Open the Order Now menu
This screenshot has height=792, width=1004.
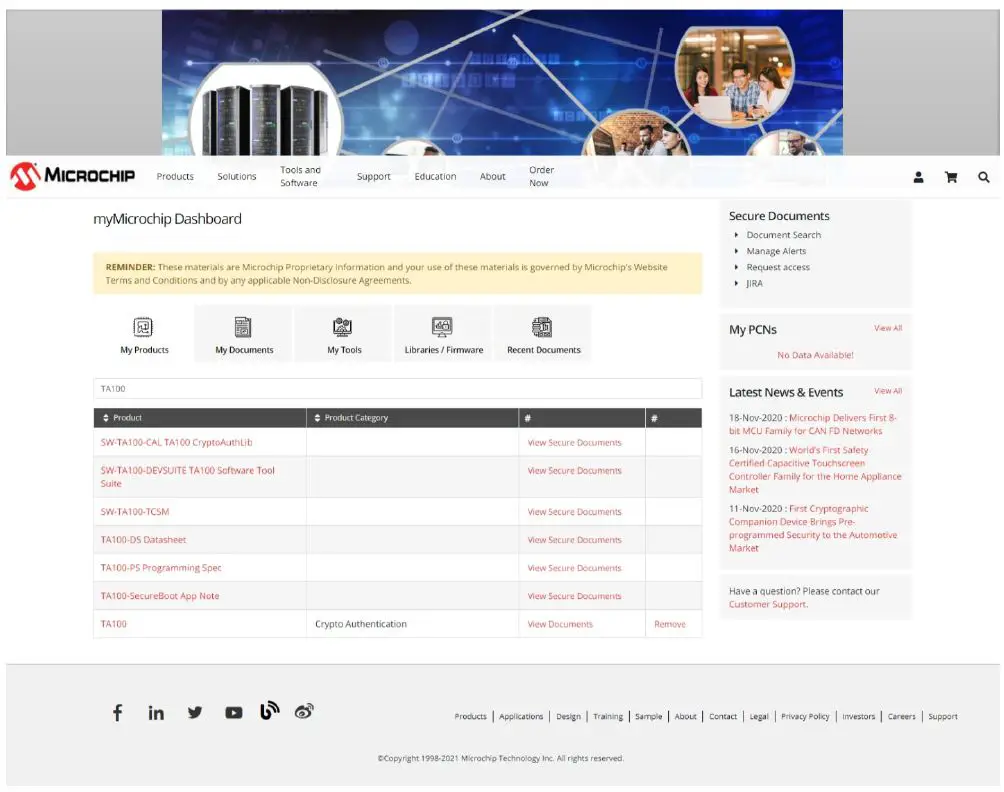pos(541,176)
